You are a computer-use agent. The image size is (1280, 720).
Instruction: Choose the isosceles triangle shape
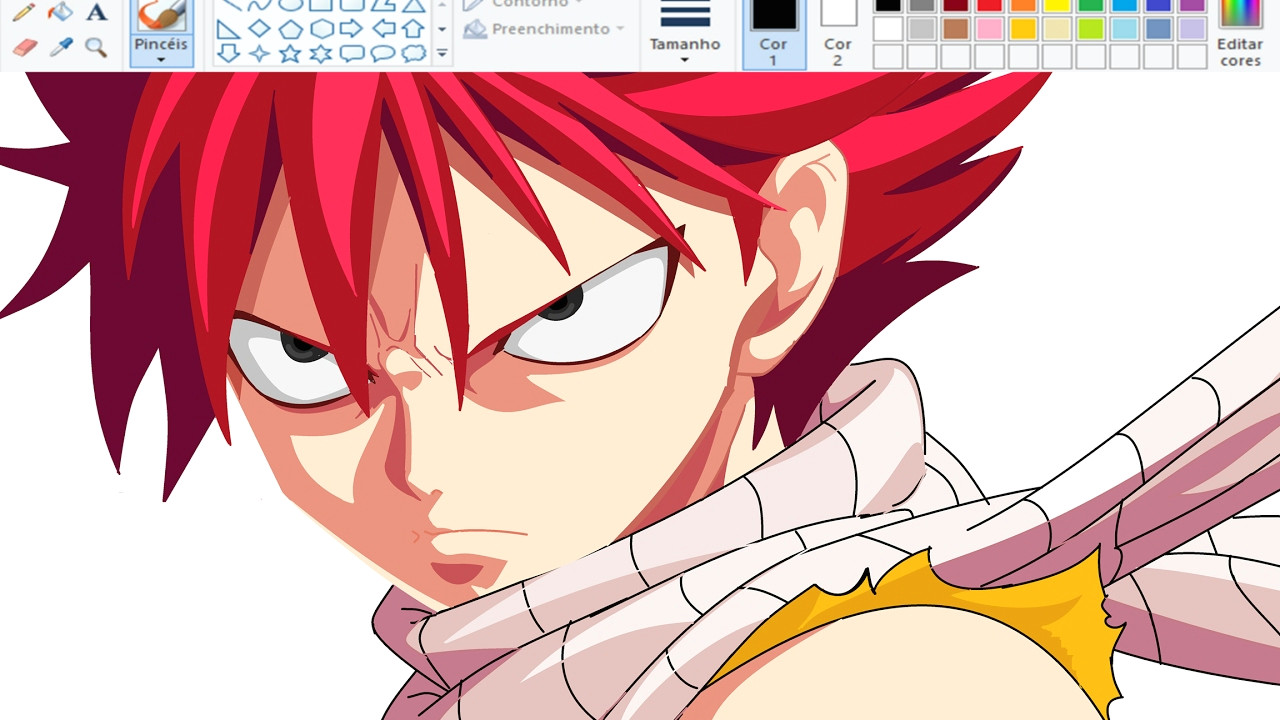point(413,6)
